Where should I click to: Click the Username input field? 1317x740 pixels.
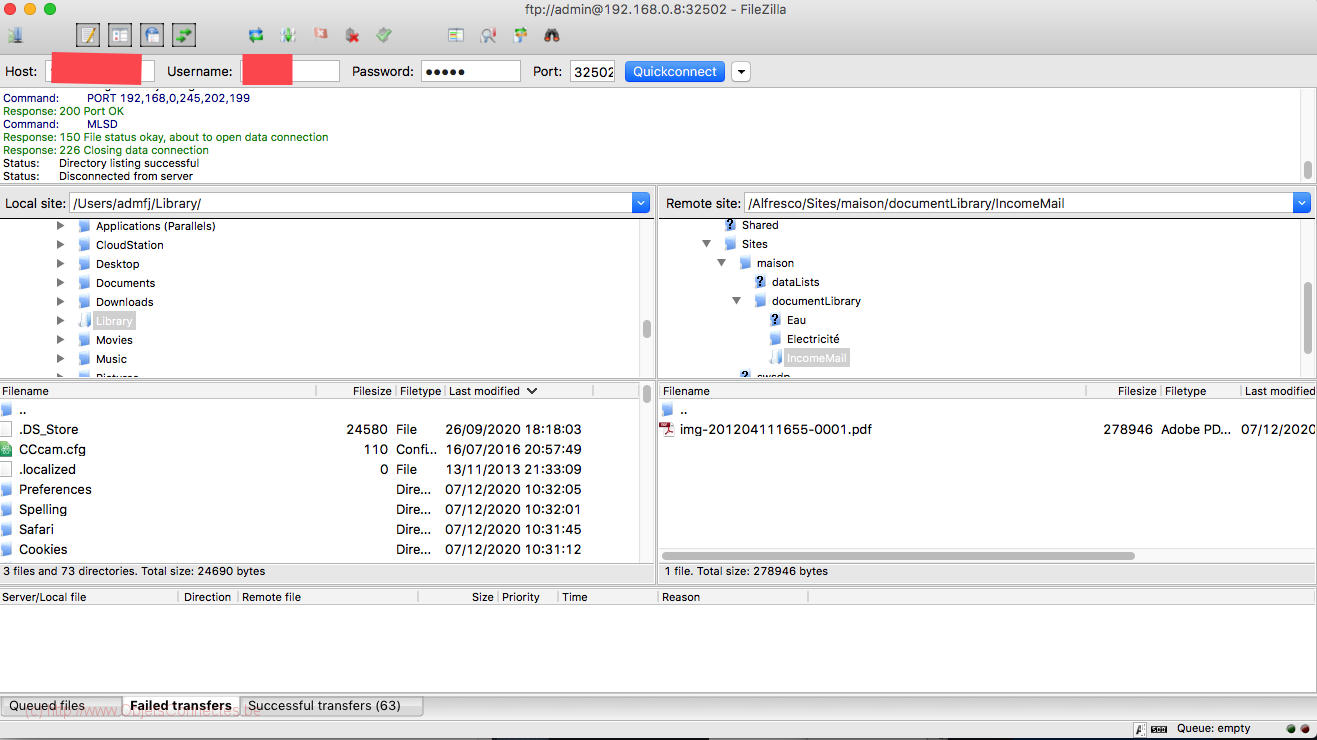(290, 71)
